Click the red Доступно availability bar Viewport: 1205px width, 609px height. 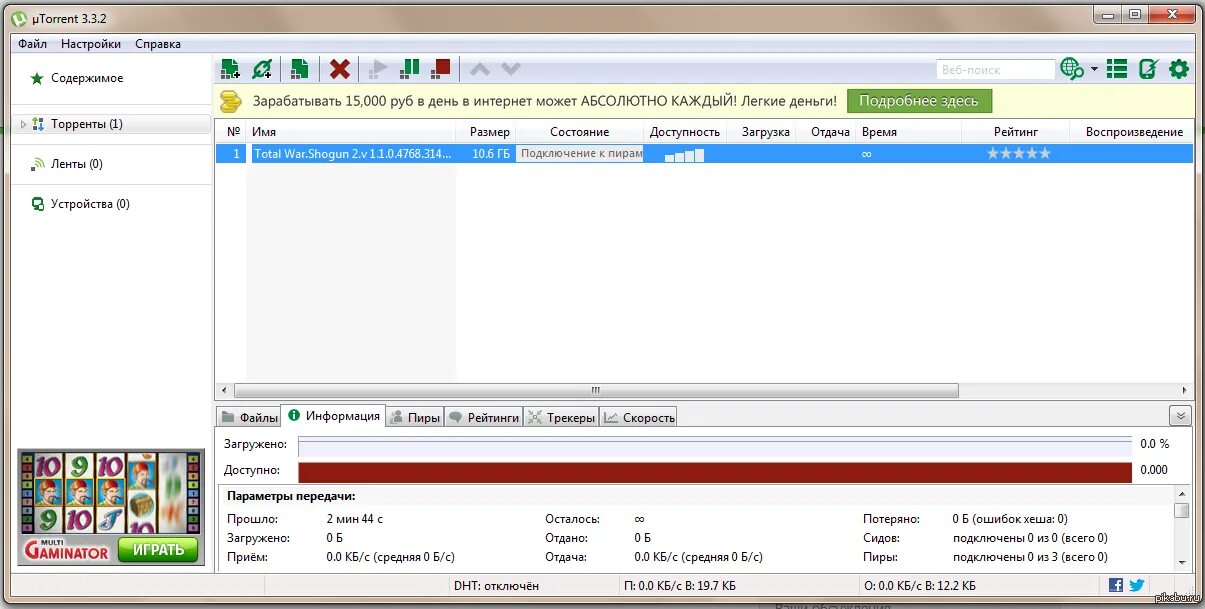point(715,471)
